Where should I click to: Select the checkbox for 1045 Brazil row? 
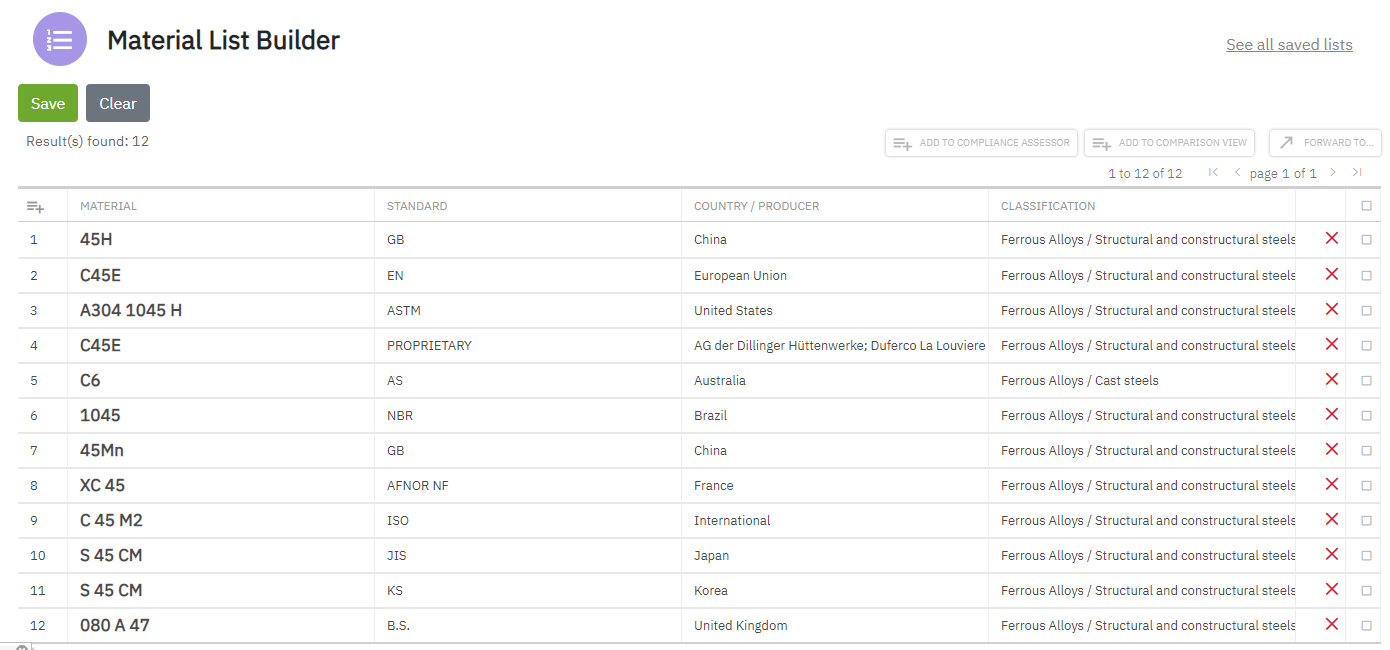[1367, 415]
